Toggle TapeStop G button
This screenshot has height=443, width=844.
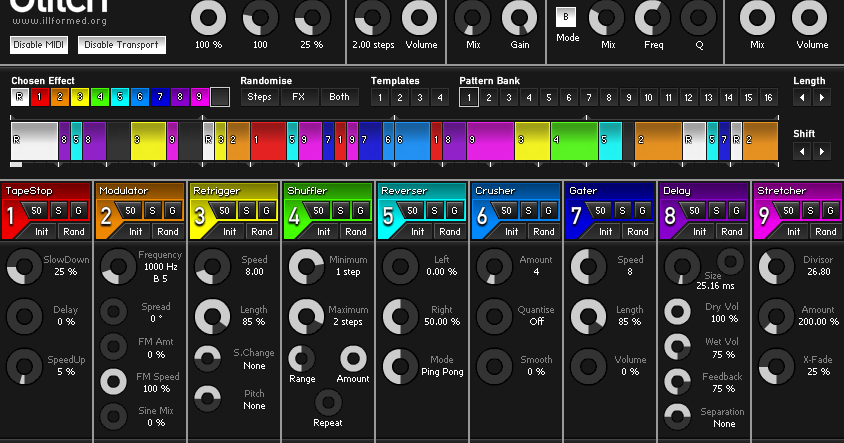pyautogui.click(x=79, y=210)
